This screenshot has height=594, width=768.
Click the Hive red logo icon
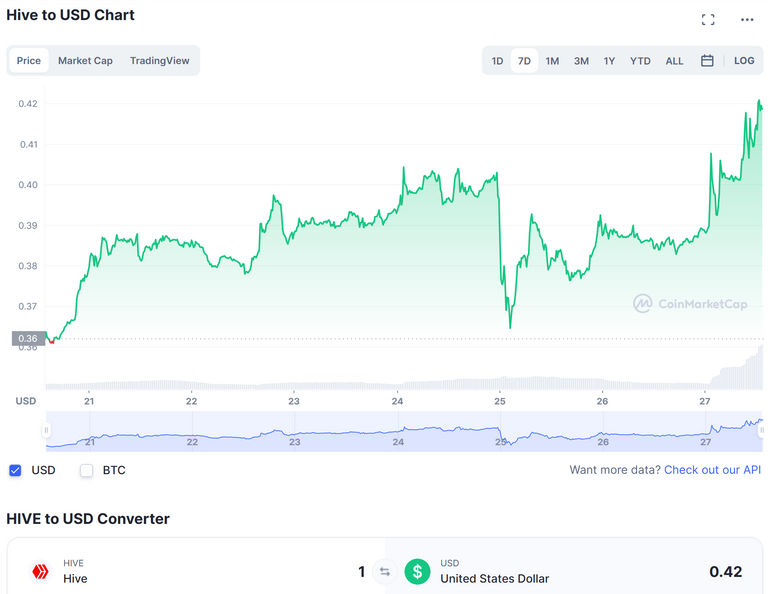click(x=40, y=571)
